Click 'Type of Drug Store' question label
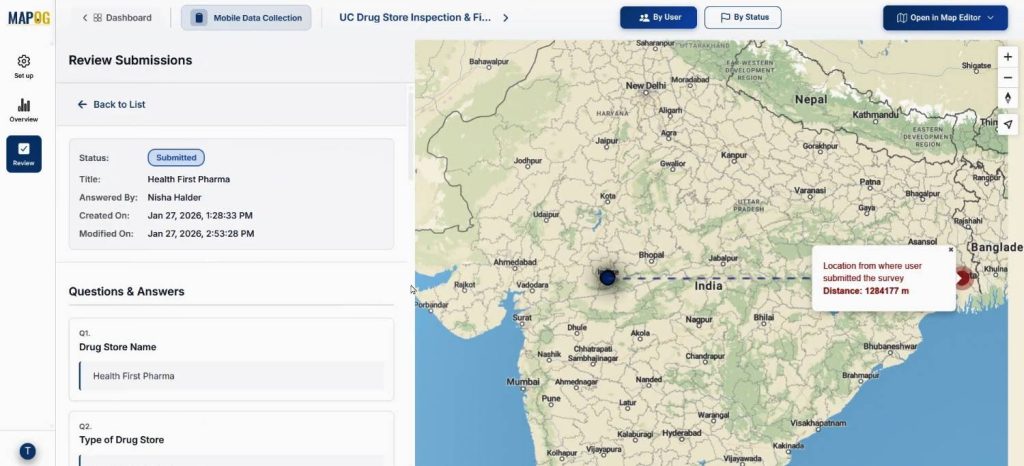 tap(121, 440)
